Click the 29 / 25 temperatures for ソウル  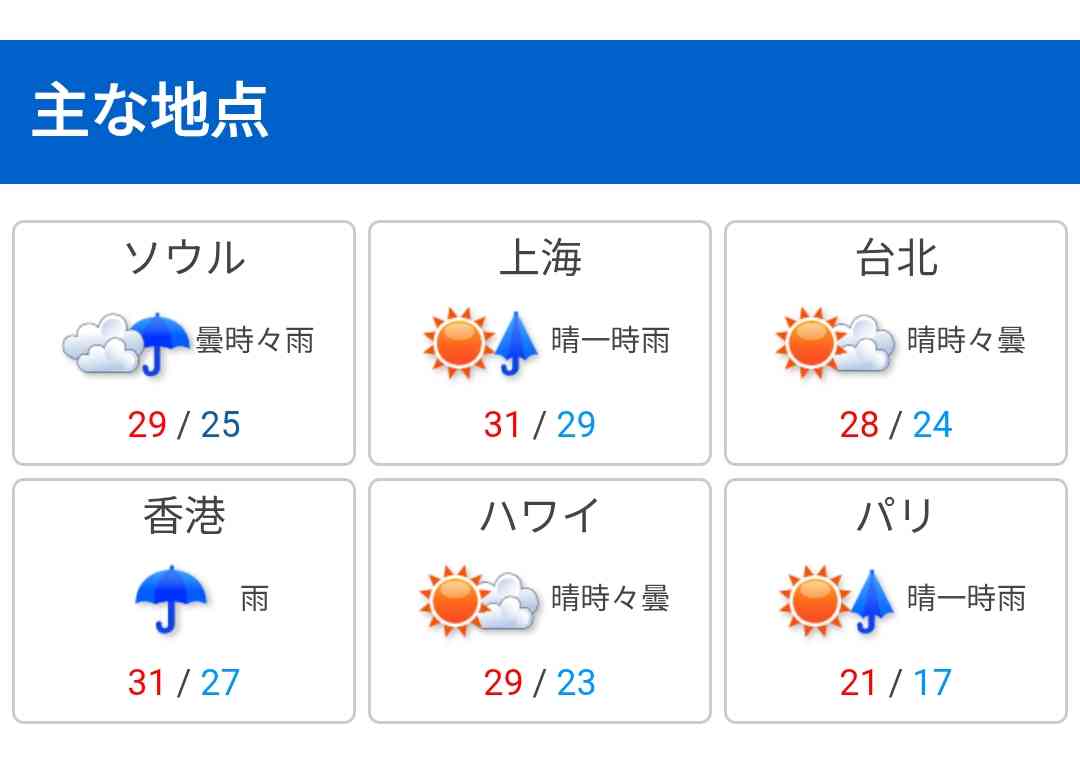[184, 424]
